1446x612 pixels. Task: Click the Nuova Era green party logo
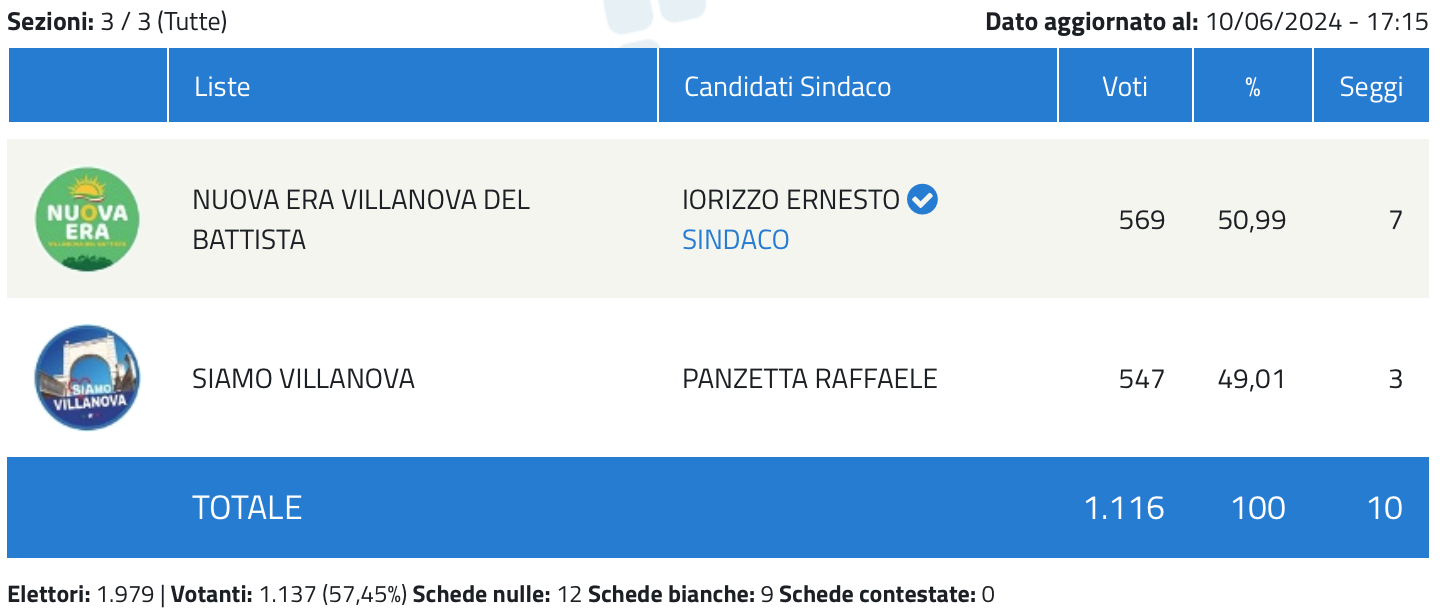coord(87,219)
